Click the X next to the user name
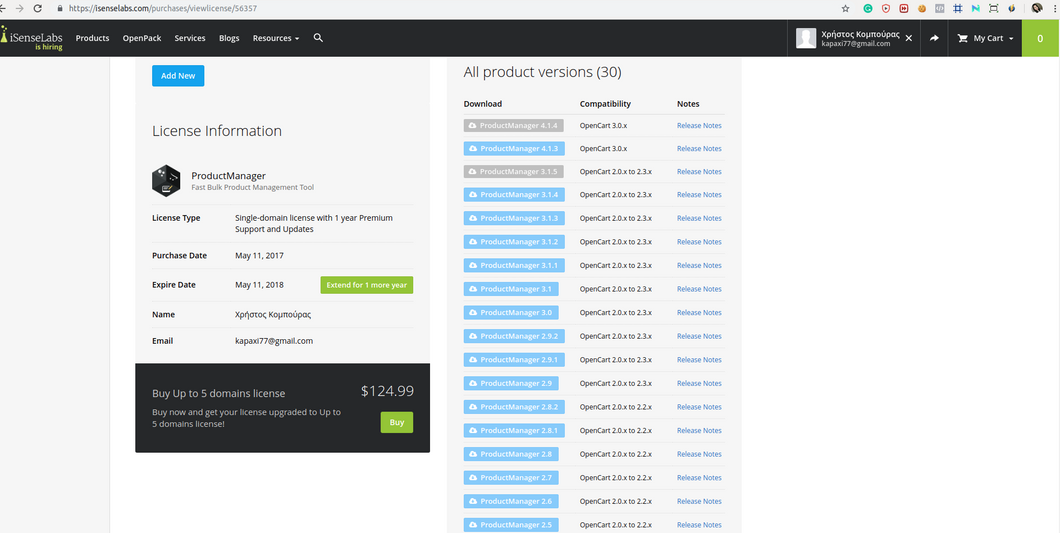 [908, 38]
